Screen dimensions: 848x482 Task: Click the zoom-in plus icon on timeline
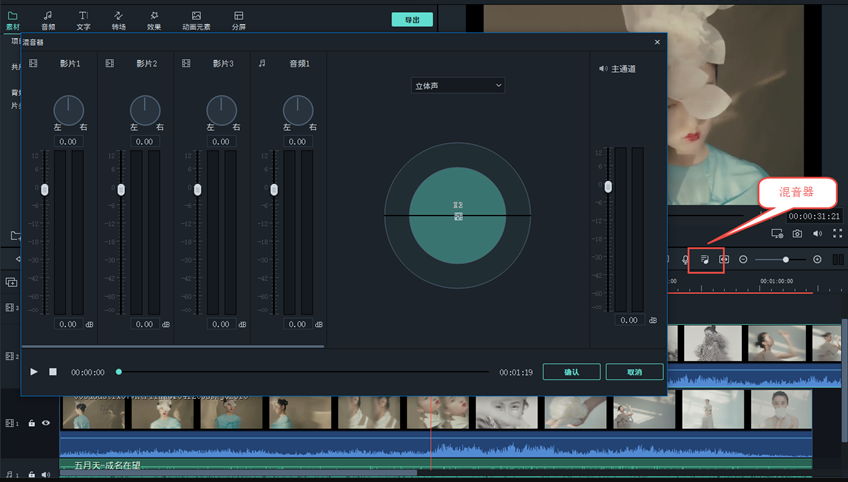coord(817,259)
